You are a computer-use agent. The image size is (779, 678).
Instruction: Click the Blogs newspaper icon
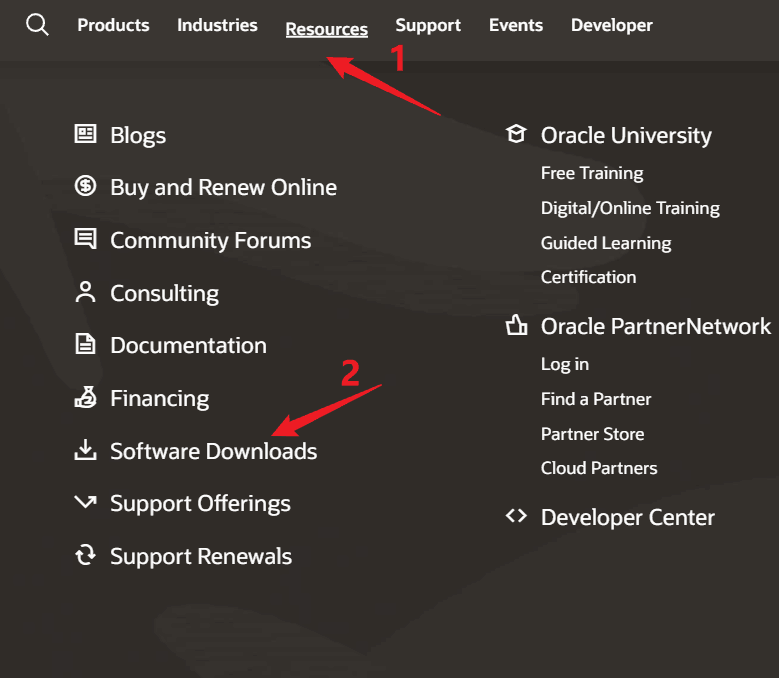(86, 134)
